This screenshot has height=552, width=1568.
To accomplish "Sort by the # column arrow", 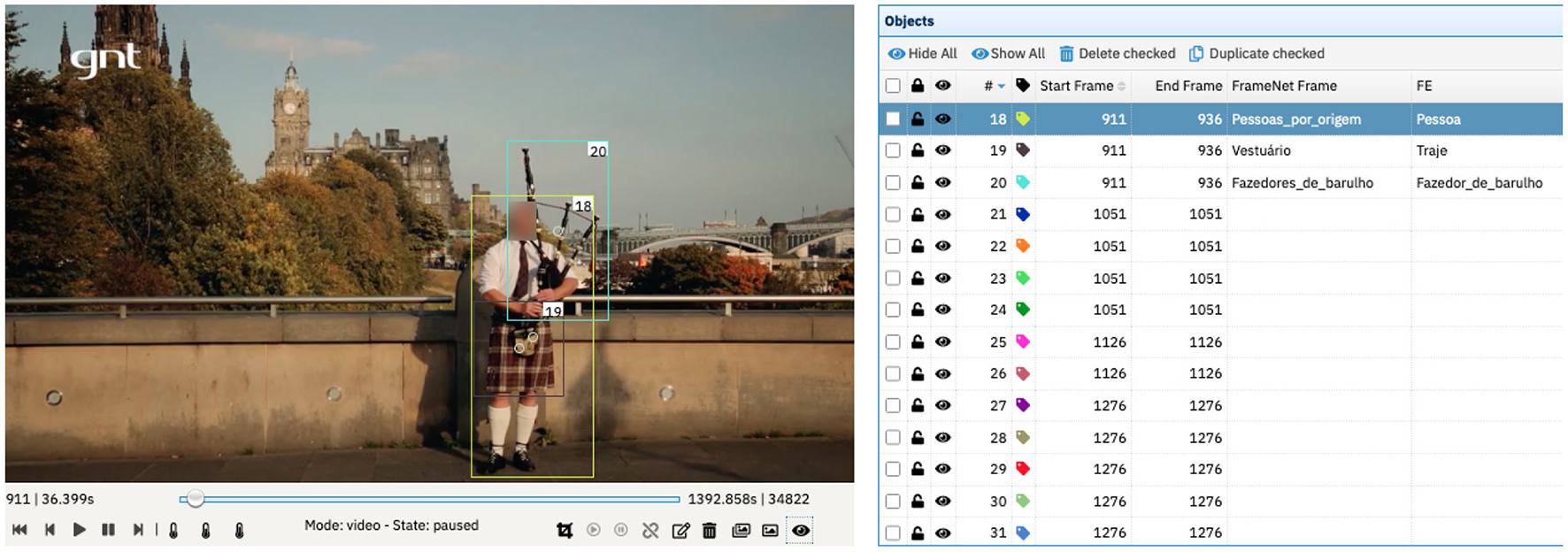I will pyautogui.click(x=1001, y=87).
